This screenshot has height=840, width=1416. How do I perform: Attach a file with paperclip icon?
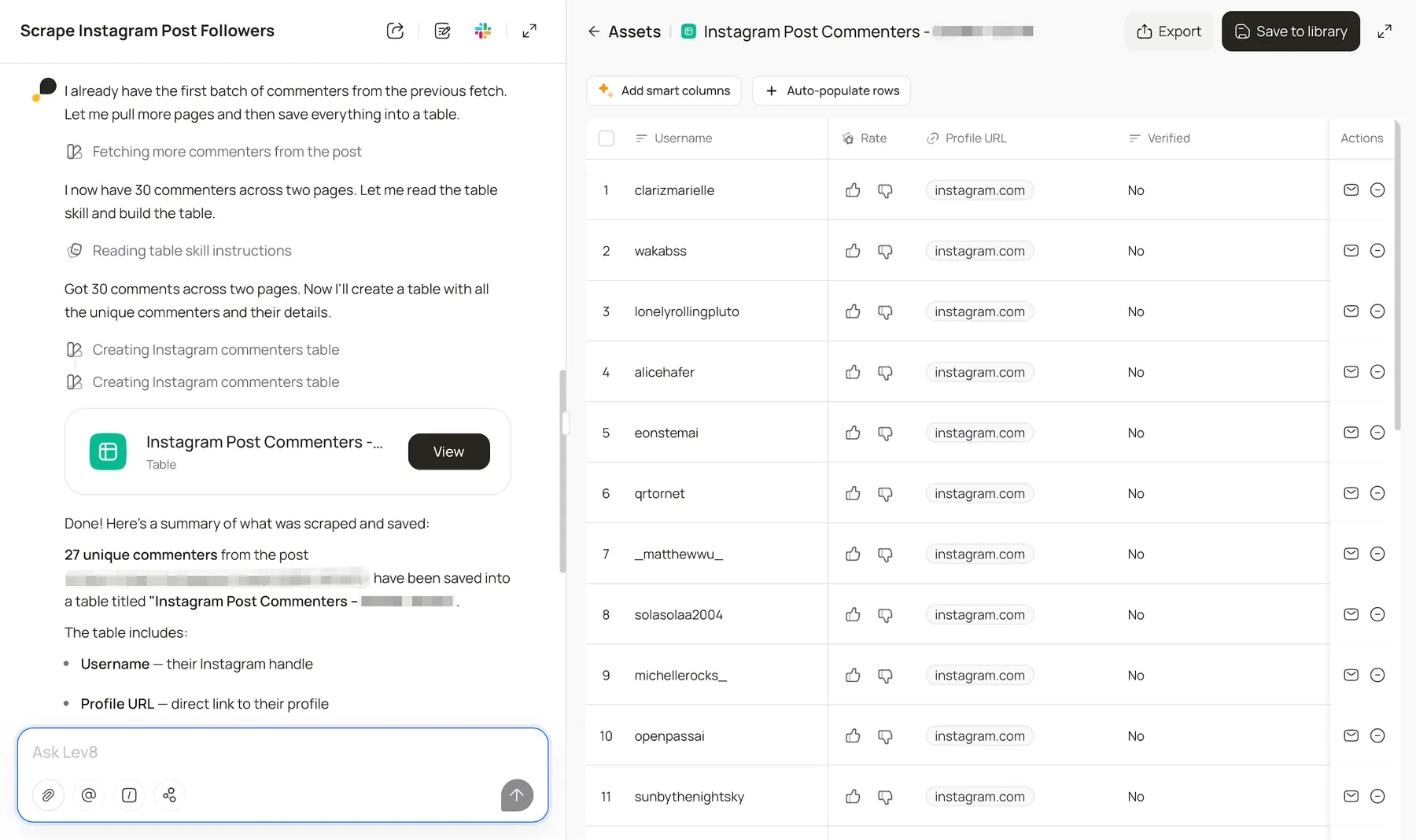[x=48, y=795]
